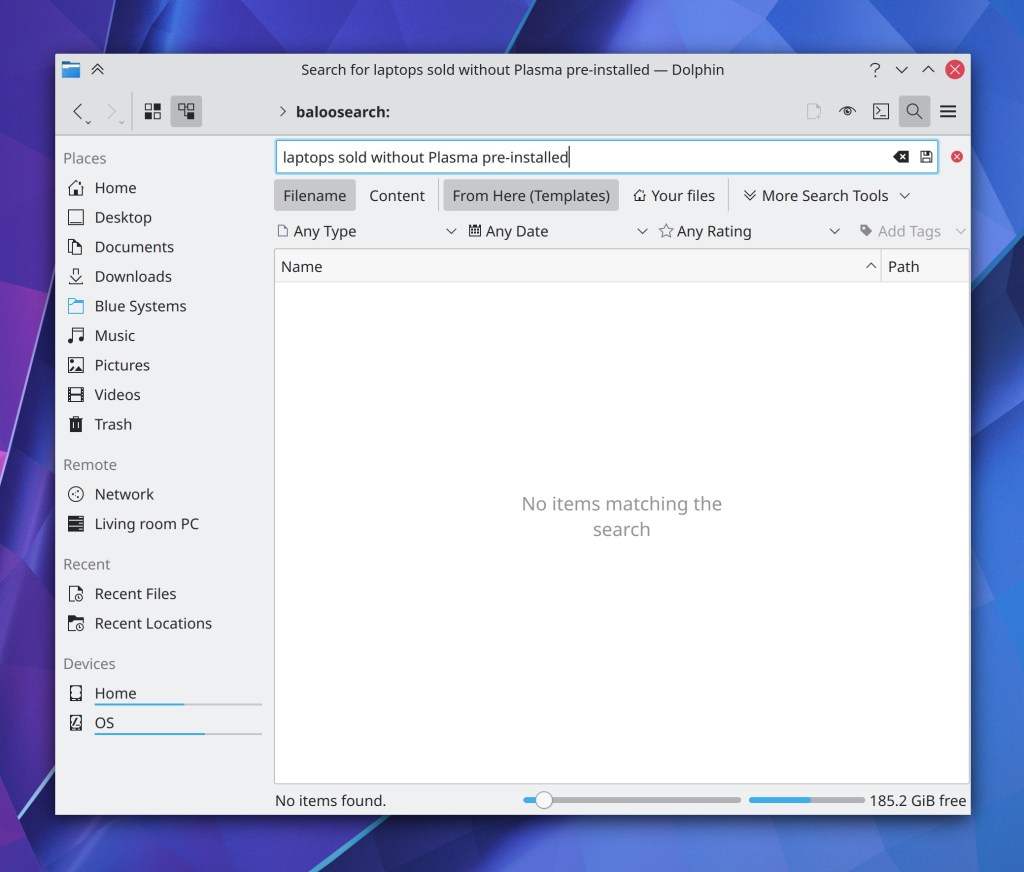The height and width of the screenshot is (872, 1024).
Task: Toggle the preview eye icon
Action: 848,111
